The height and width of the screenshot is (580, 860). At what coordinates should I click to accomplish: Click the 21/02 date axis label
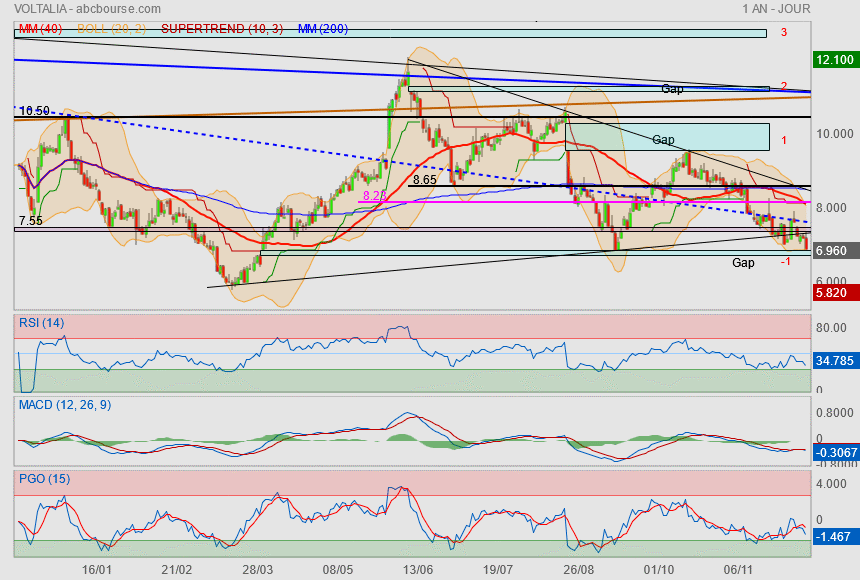(177, 569)
